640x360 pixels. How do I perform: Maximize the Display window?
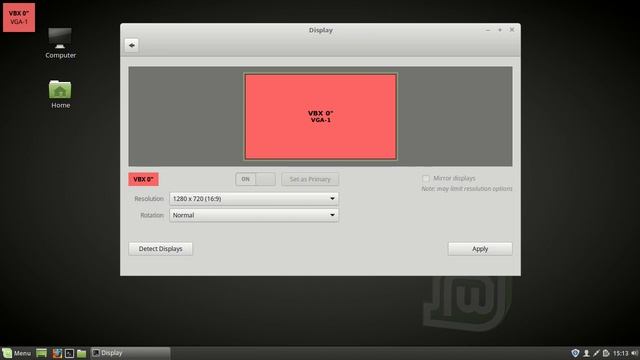[x=500, y=30]
